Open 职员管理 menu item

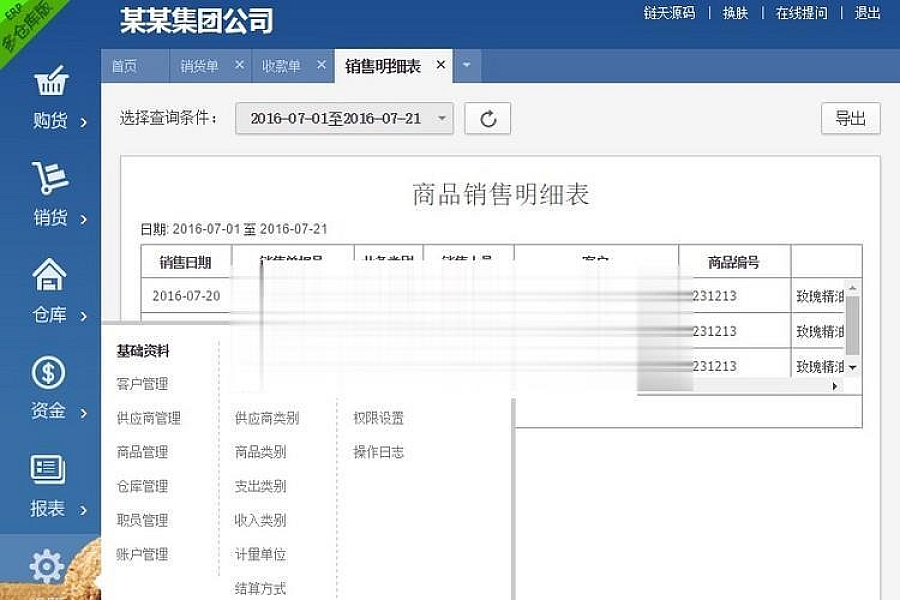[x=142, y=520]
